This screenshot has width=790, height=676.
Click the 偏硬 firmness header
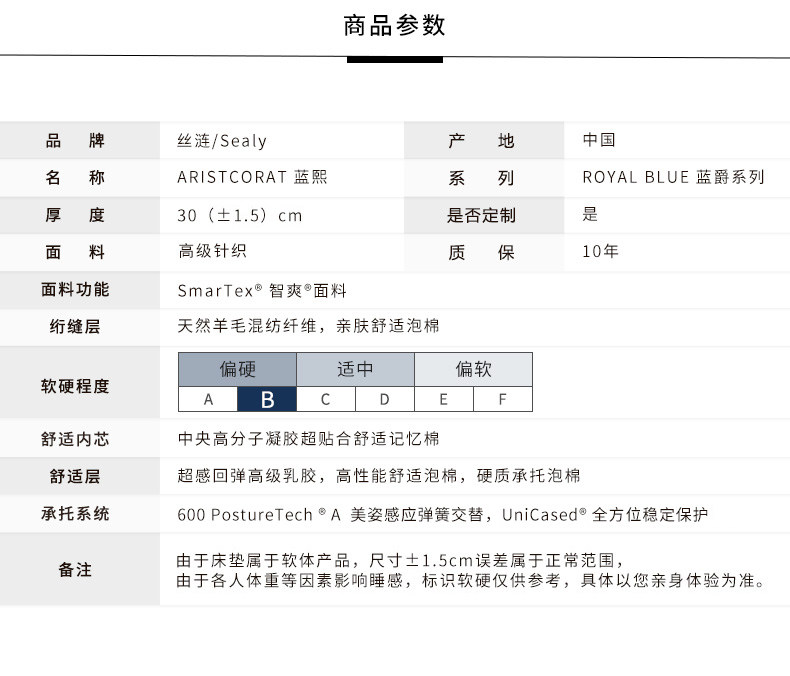pos(237,369)
